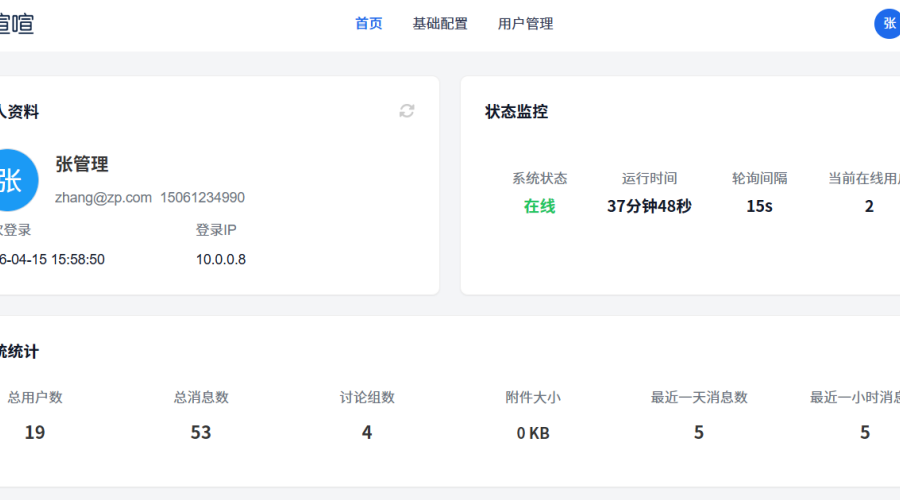Click the 系统状态 label
The width and height of the screenshot is (900, 500).
click(x=540, y=179)
